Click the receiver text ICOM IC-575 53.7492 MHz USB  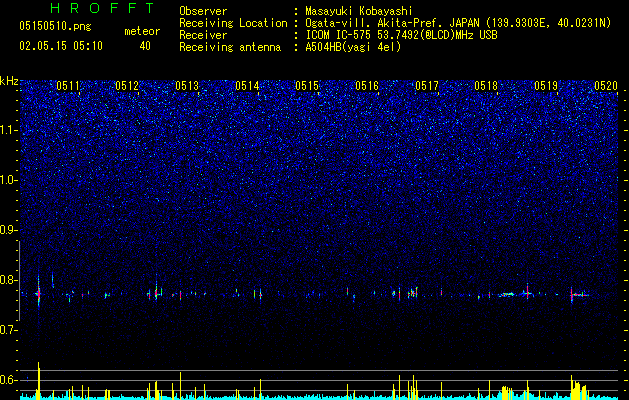click(x=401, y=35)
